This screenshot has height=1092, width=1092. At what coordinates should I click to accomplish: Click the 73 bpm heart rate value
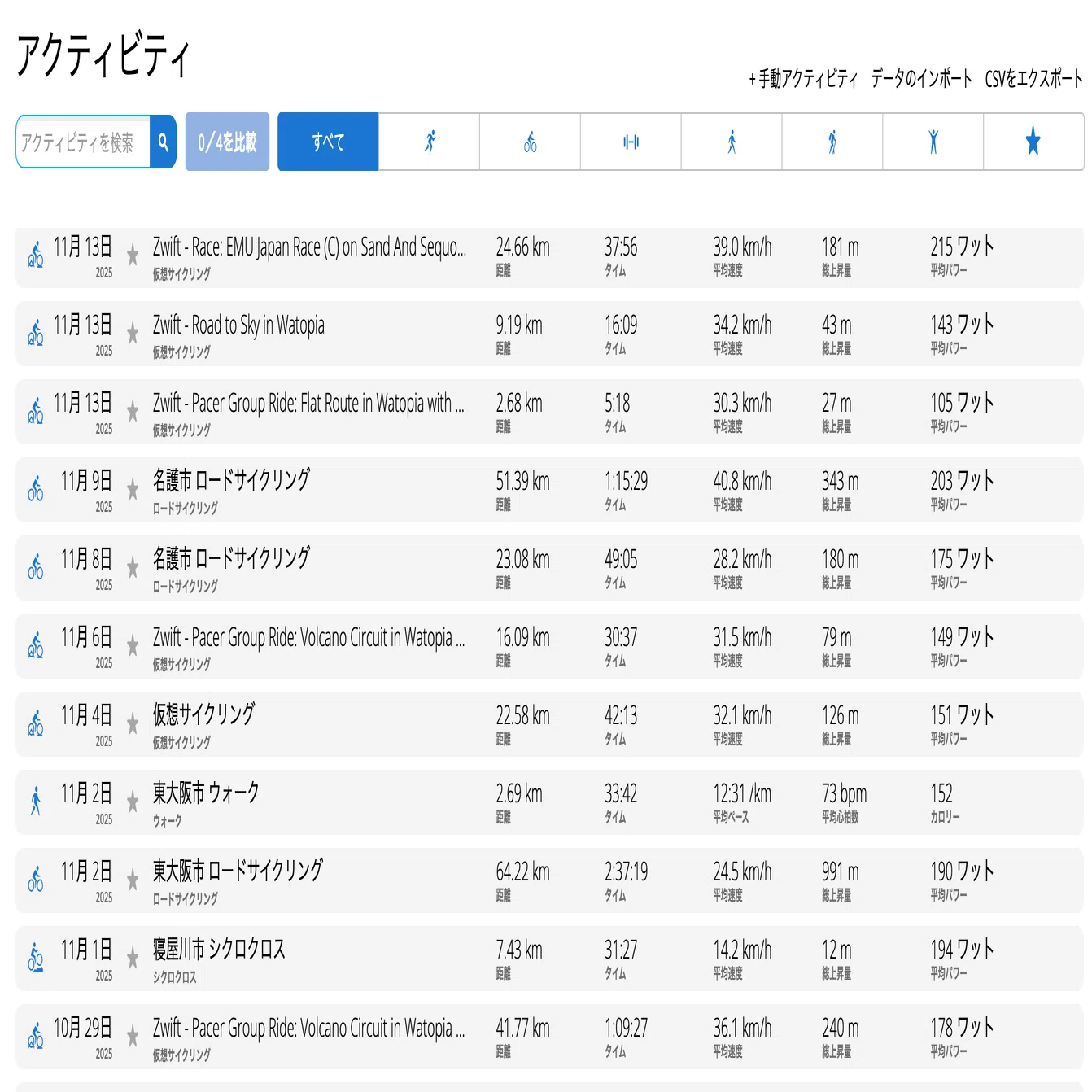844,794
